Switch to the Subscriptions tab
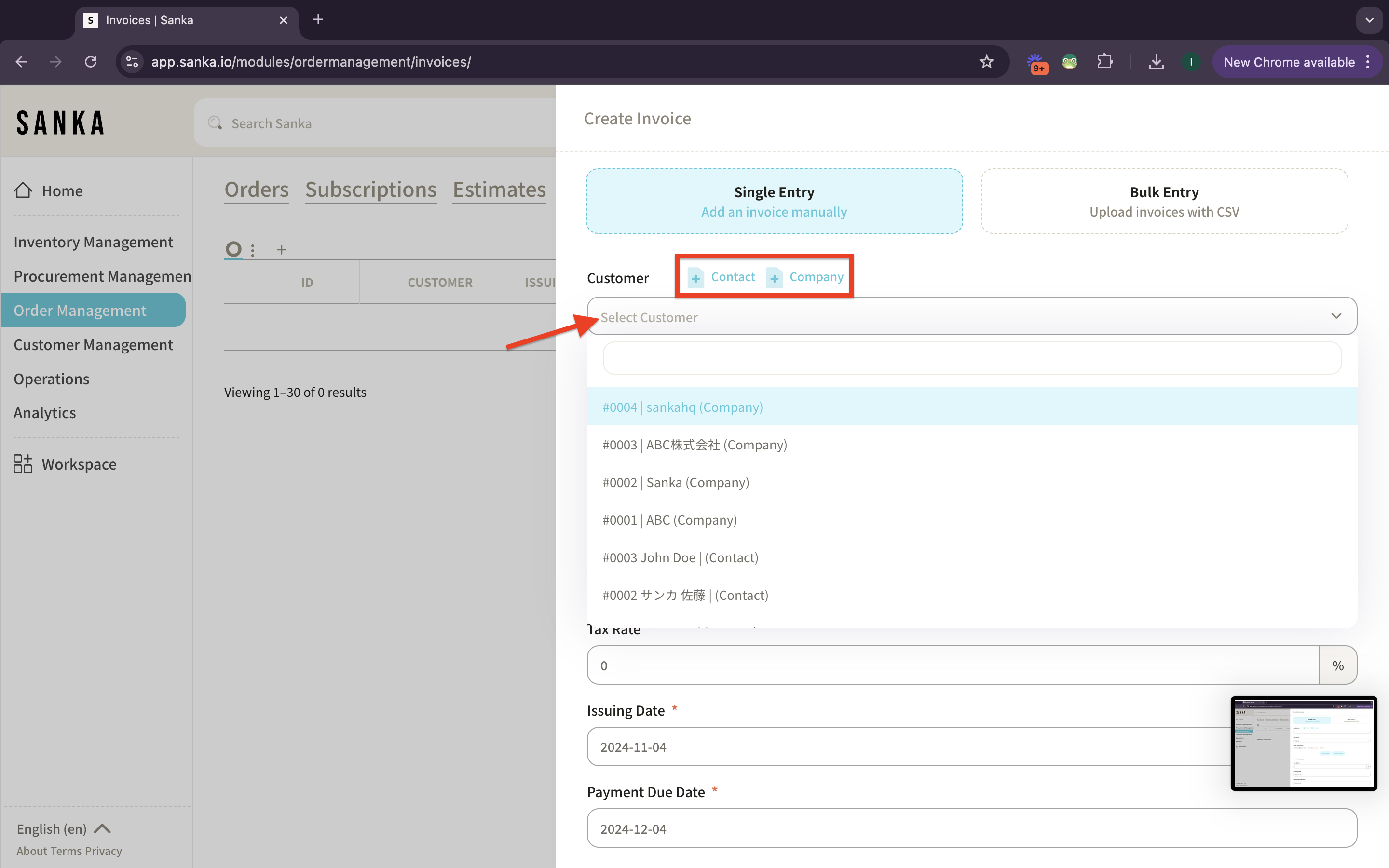This screenshot has width=1389, height=868. click(371, 190)
